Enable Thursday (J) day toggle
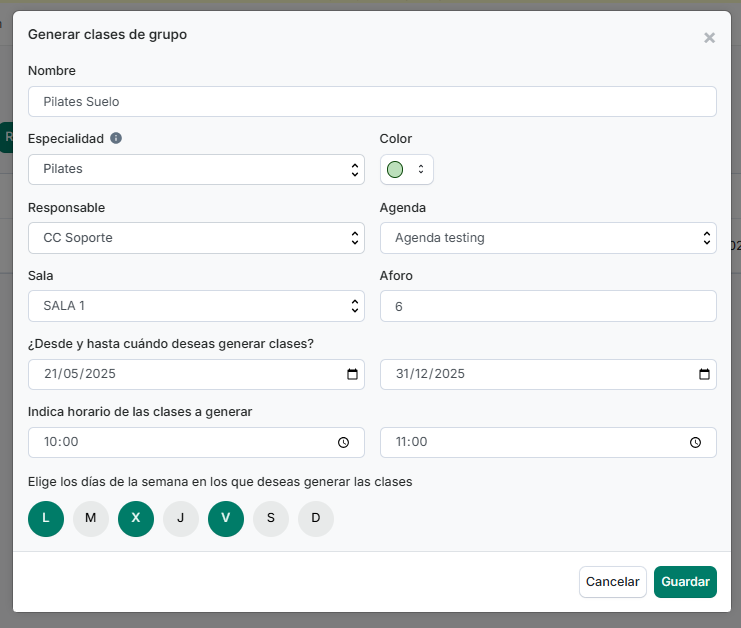The width and height of the screenshot is (741, 628). (181, 518)
